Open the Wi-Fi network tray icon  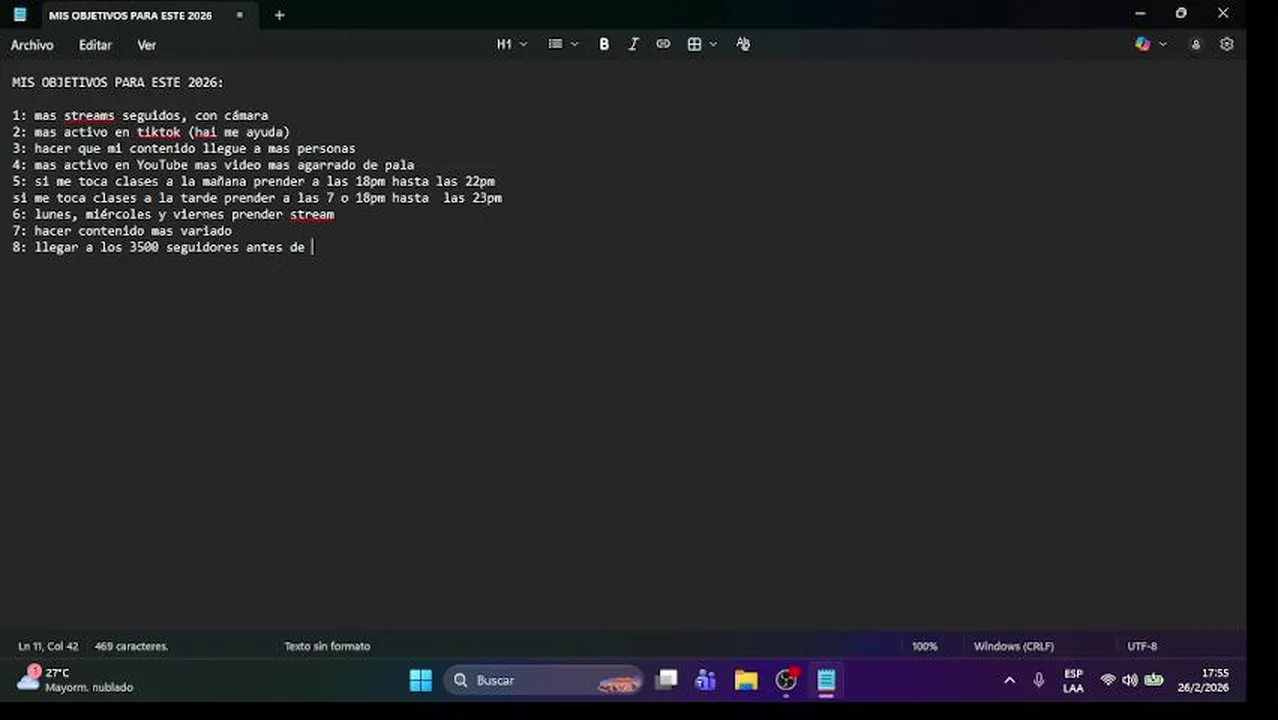coord(1108,680)
